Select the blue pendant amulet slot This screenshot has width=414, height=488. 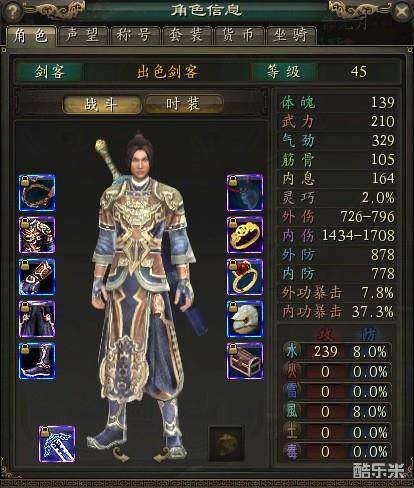[245, 193]
